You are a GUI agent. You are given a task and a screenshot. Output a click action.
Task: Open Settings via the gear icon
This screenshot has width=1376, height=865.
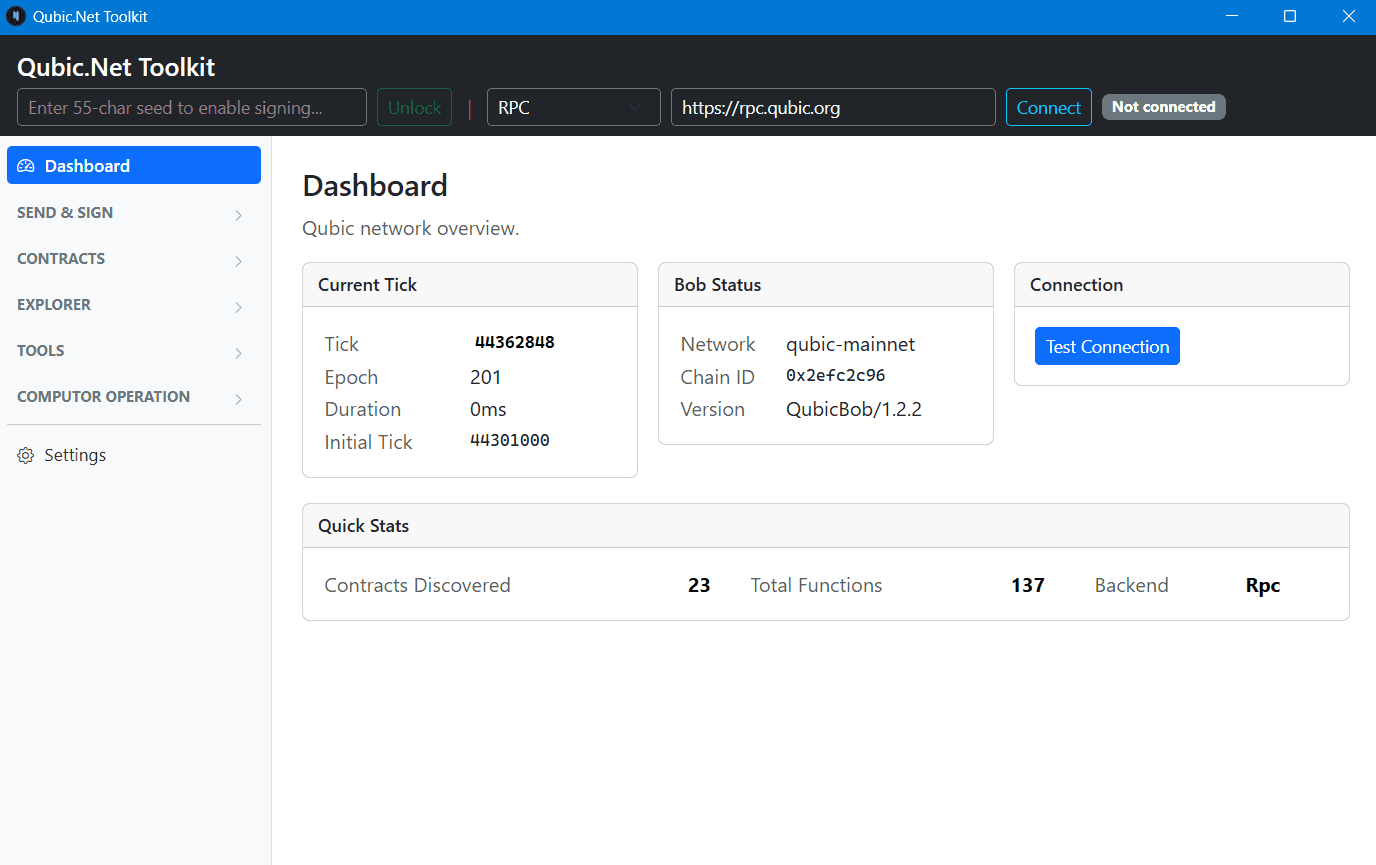point(25,455)
